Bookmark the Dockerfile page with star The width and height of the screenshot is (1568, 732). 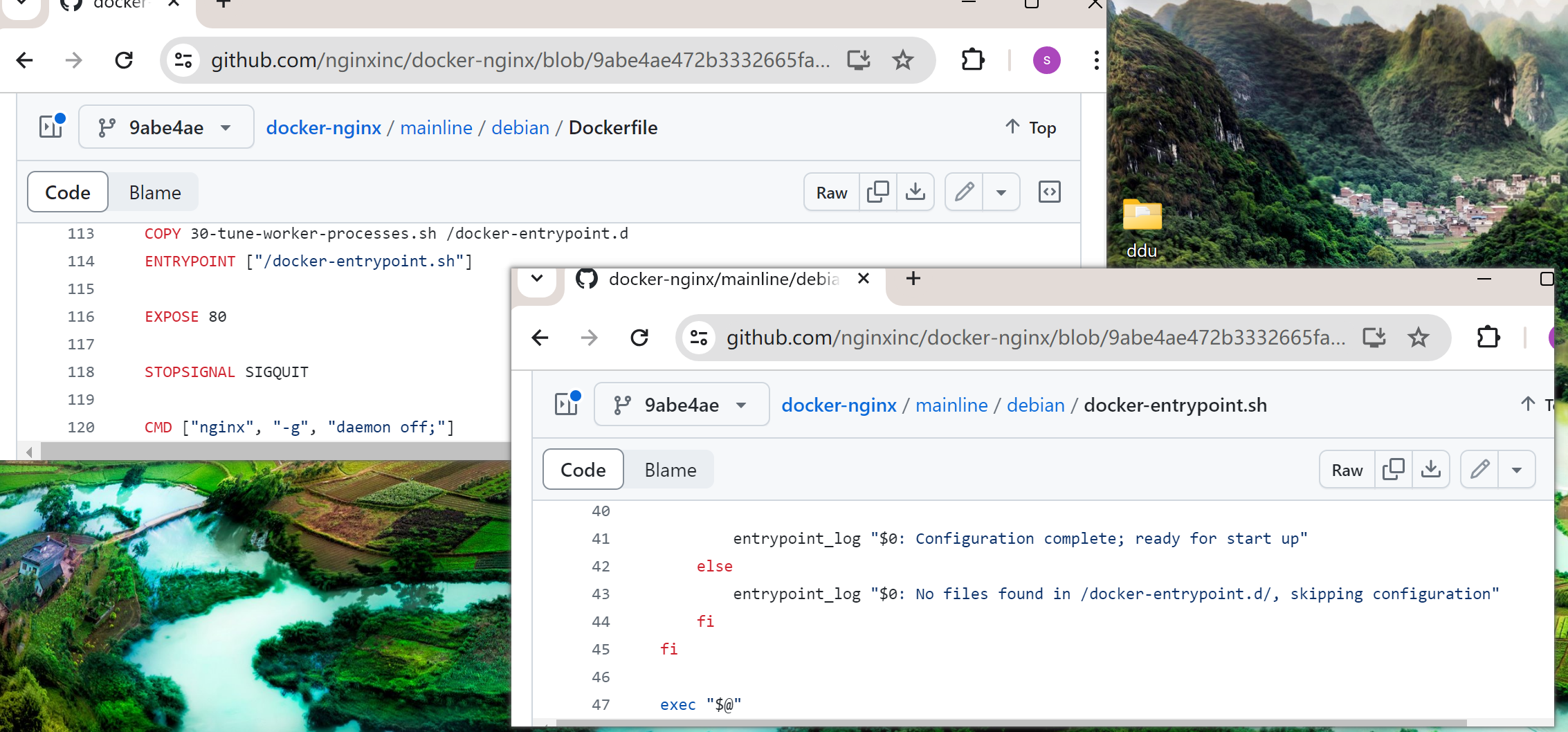coord(902,61)
